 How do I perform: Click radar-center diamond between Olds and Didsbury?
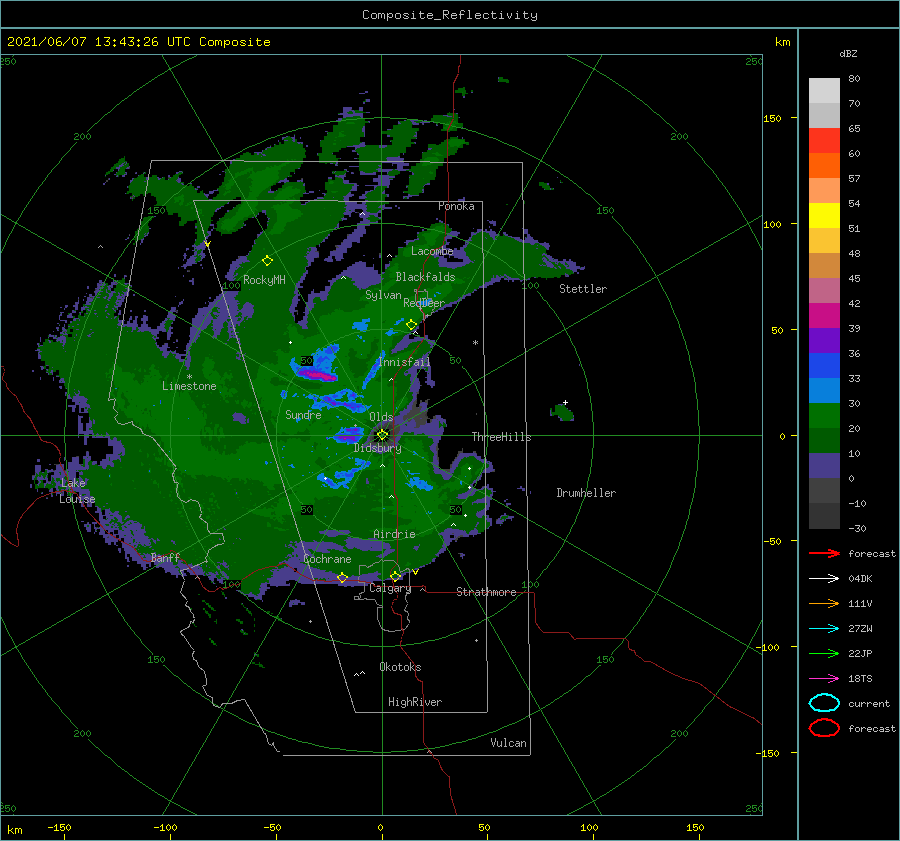pos(382,435)
